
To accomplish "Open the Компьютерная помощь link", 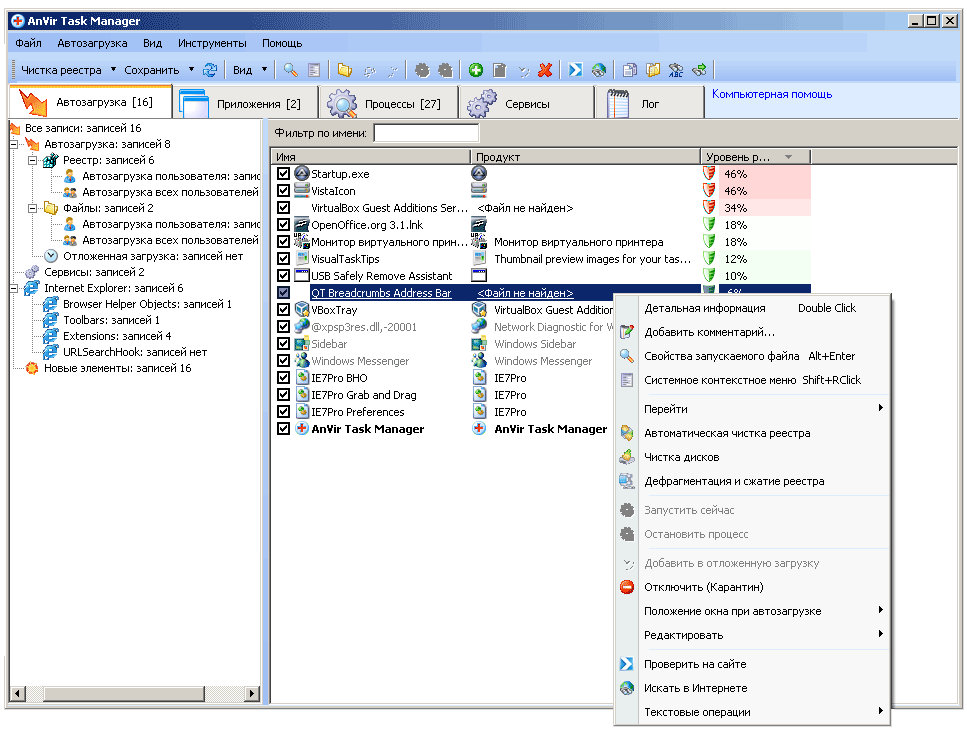I will [x=771, y=95].
